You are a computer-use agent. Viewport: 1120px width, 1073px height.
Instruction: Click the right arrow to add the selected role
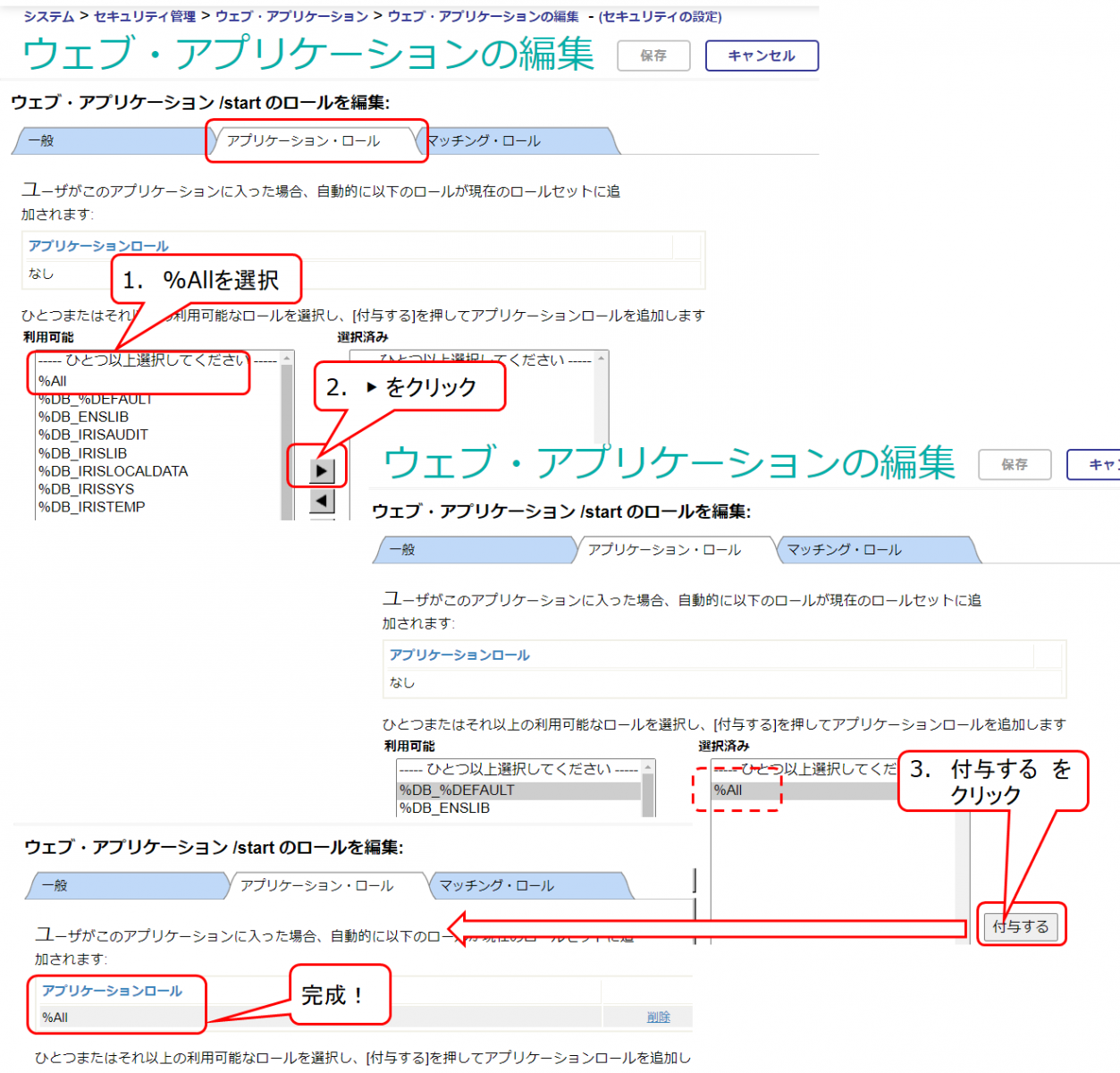point(322,470)
